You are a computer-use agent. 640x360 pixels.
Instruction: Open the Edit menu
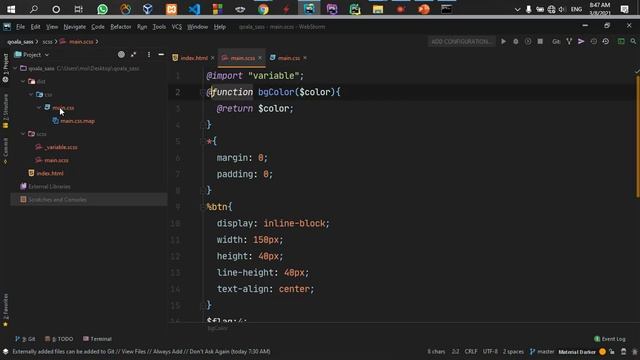pos(36,27)
